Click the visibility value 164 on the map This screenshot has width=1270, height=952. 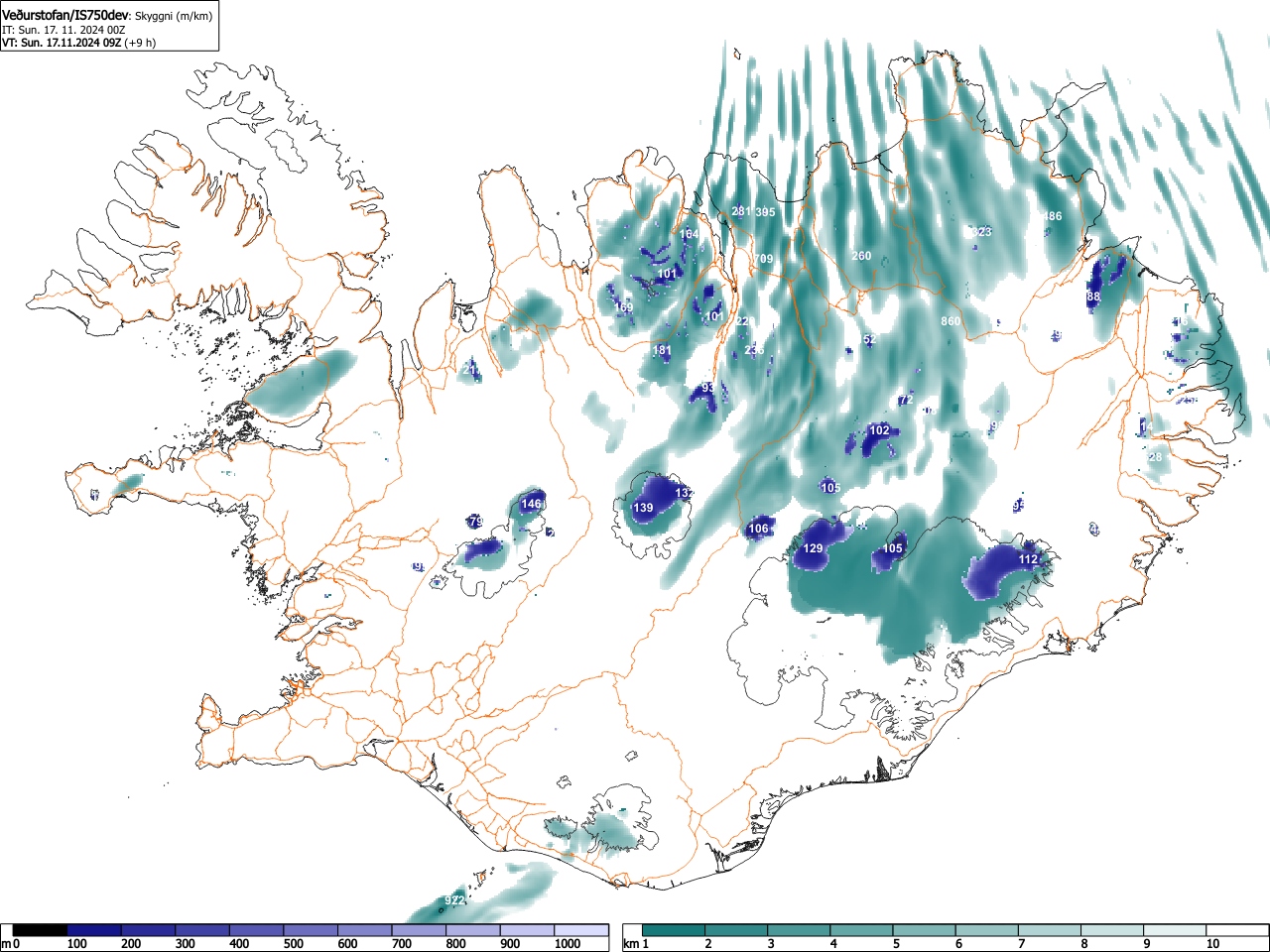(x=689, y=235)
